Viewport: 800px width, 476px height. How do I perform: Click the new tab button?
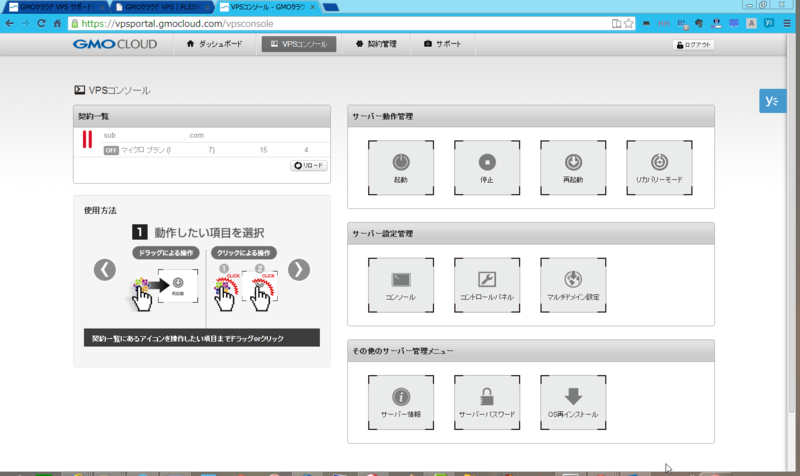pyautogui.click(x=331, y=7)
